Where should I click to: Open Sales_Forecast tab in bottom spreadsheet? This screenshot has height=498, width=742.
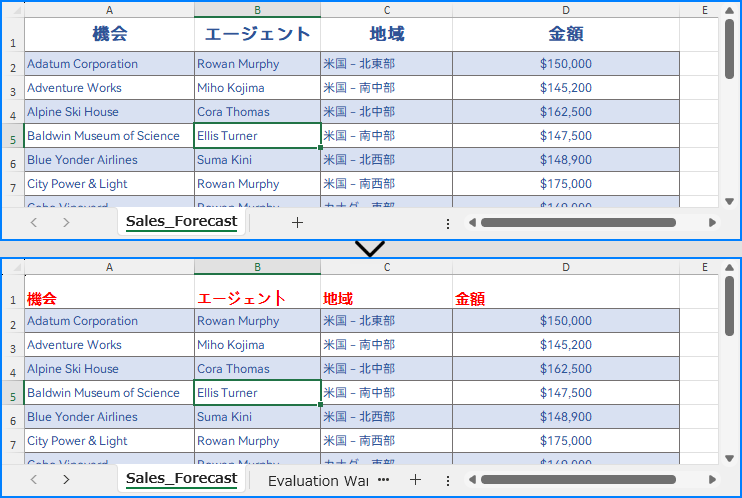click(182, 479)
